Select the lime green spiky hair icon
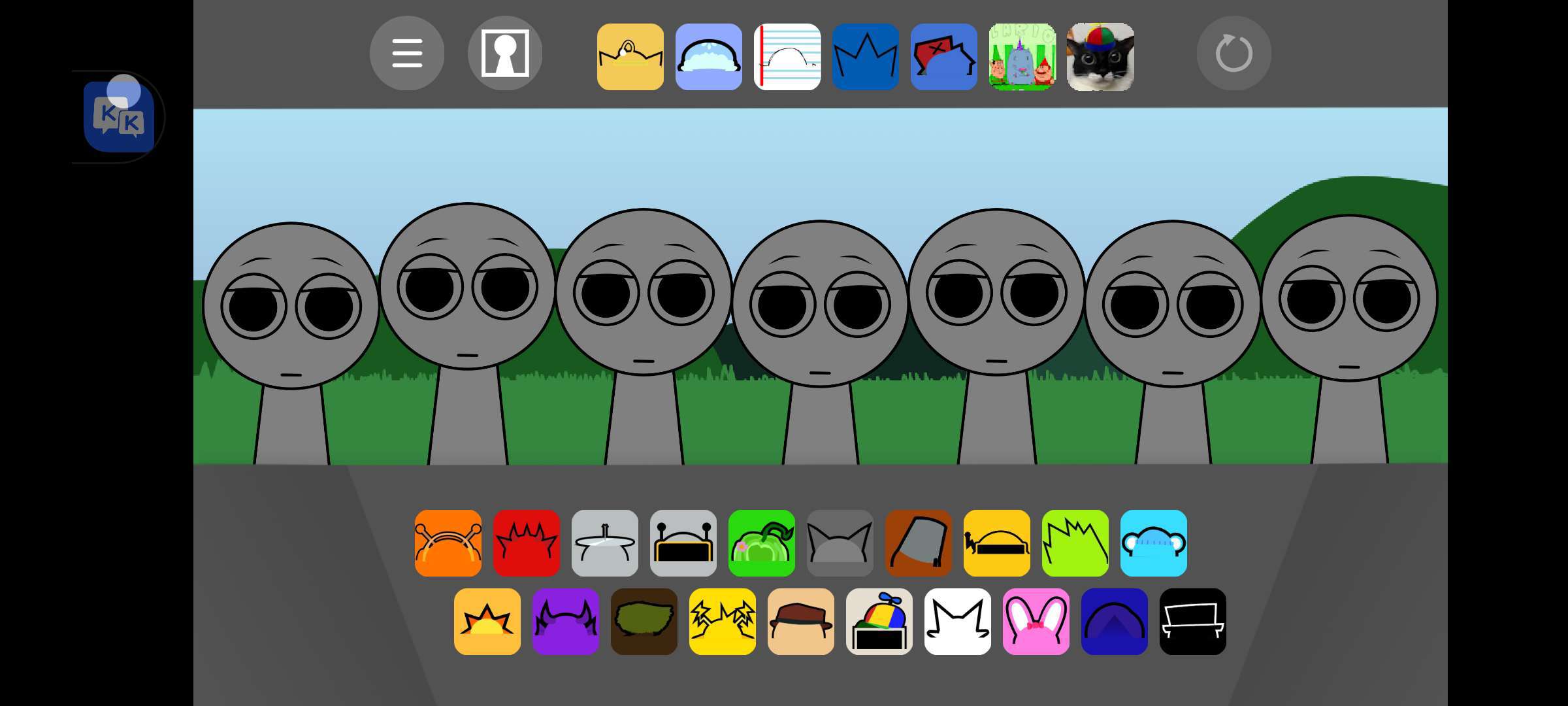 tap(1075, 543)
